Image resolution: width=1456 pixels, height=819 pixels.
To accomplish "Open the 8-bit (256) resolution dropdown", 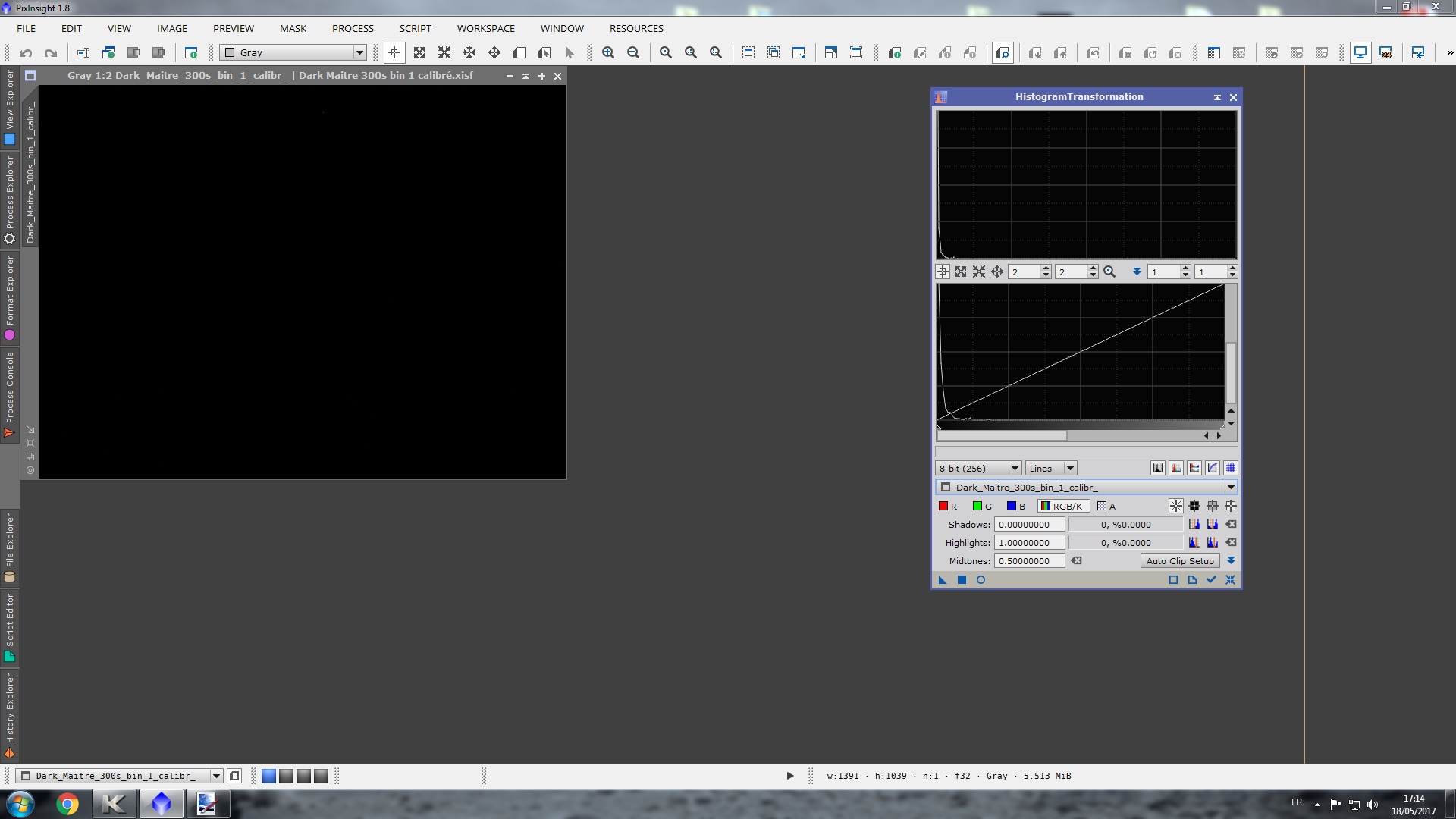I will click(977, 468).
